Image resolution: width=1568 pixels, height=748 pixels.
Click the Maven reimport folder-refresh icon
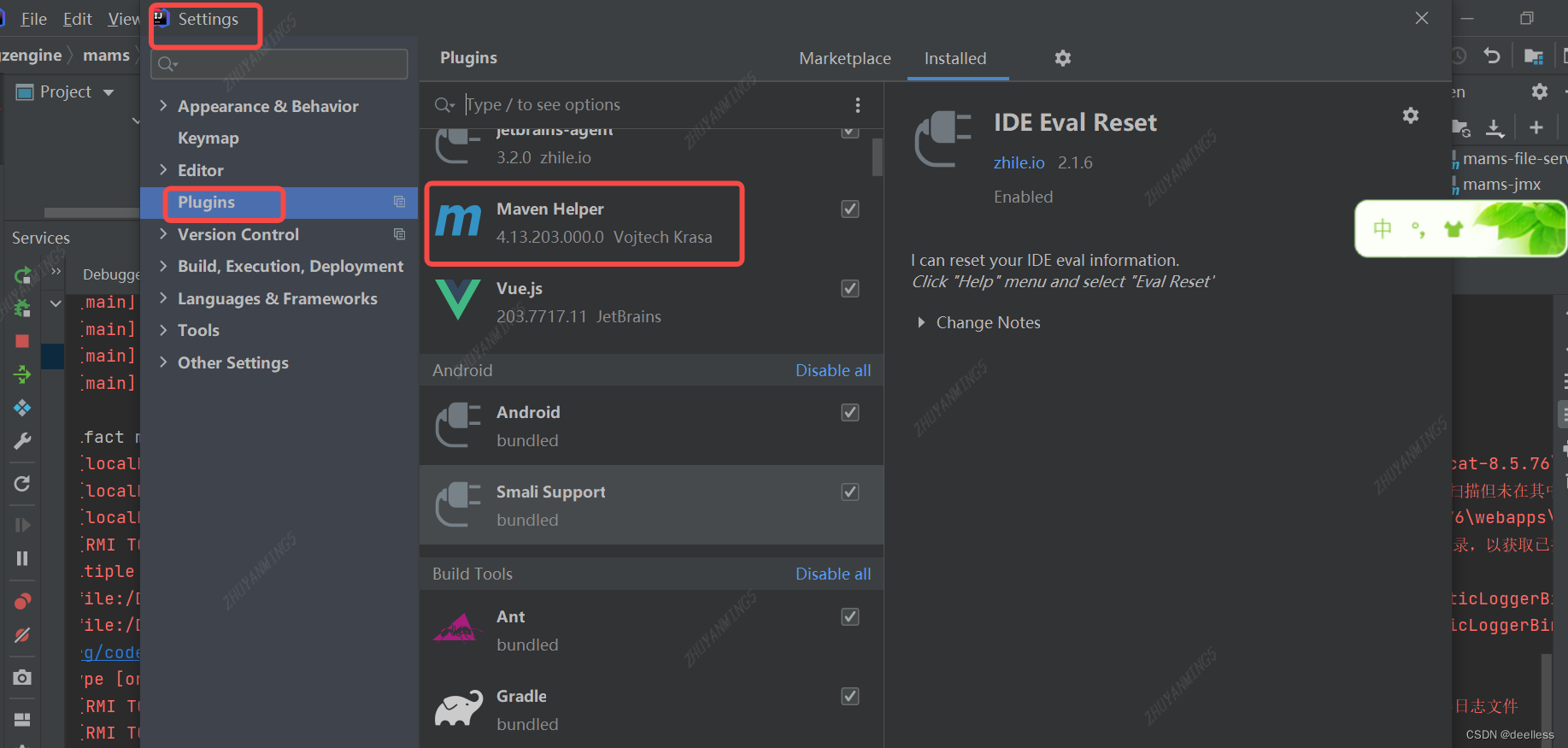1460,128
